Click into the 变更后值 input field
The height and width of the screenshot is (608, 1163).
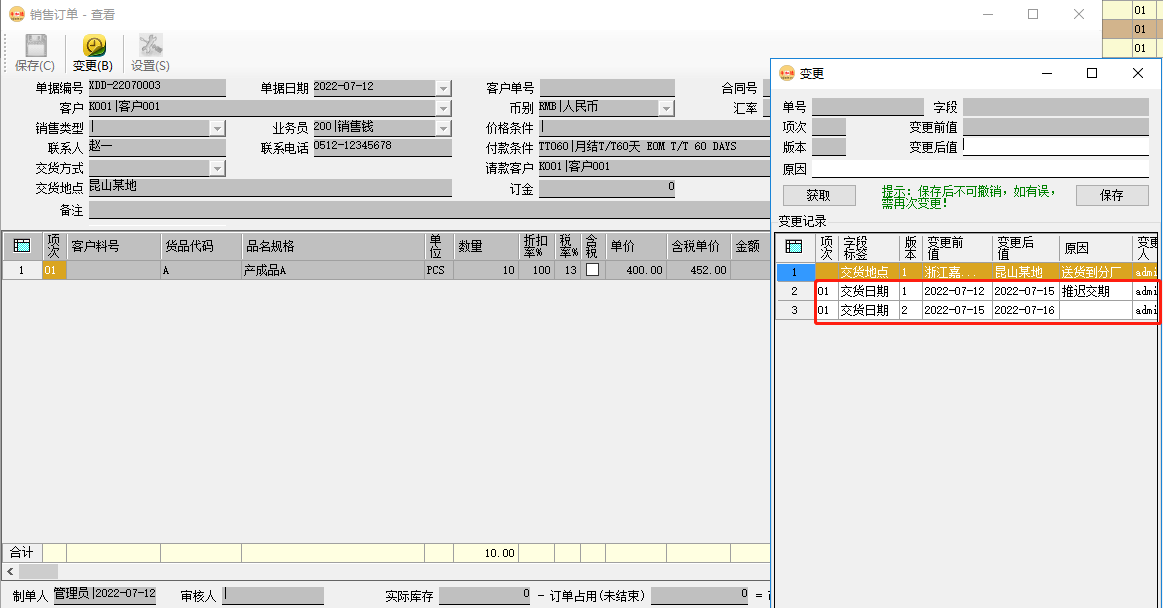(x=1055, y=147)
